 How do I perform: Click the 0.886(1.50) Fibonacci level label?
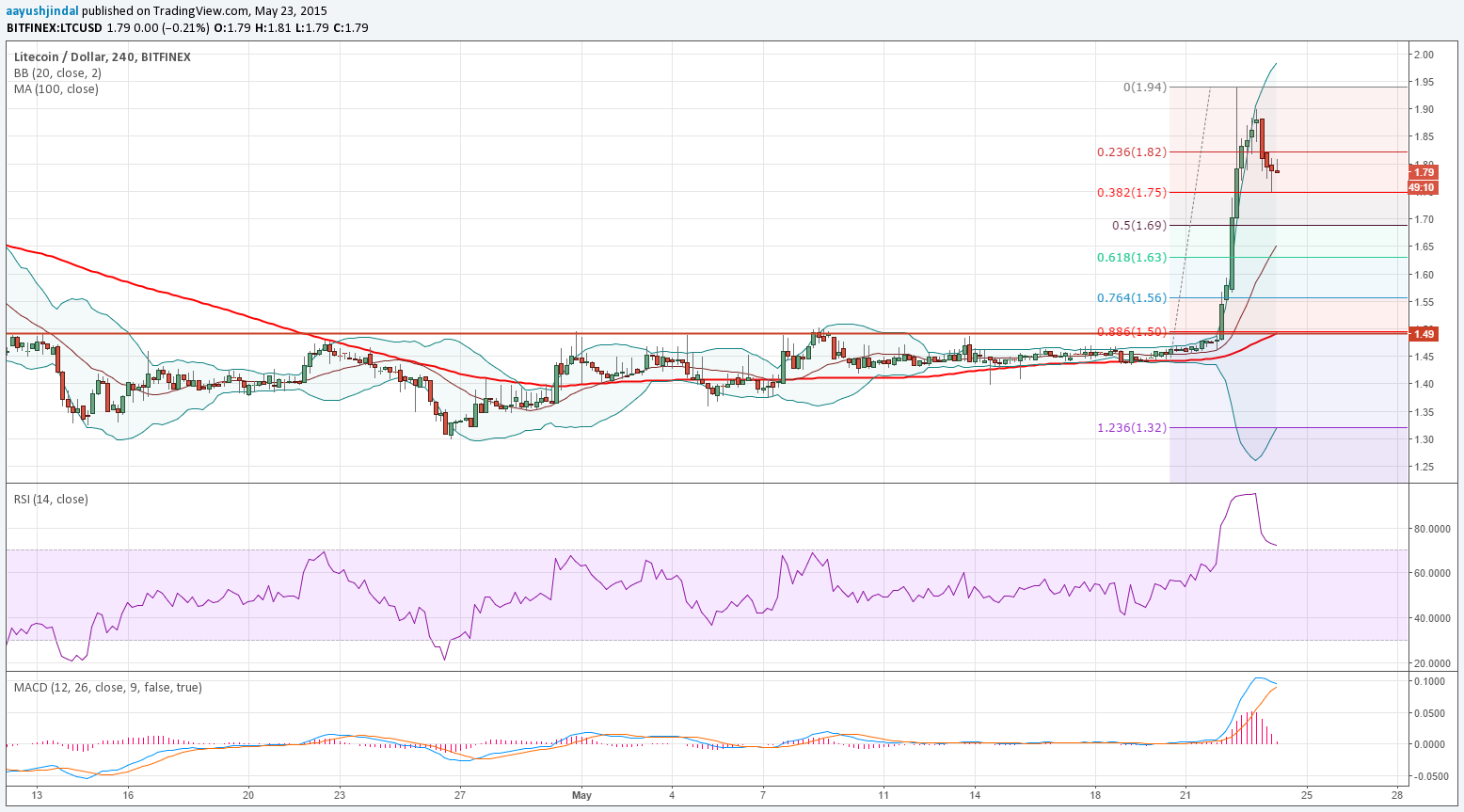click(1132, 332)
